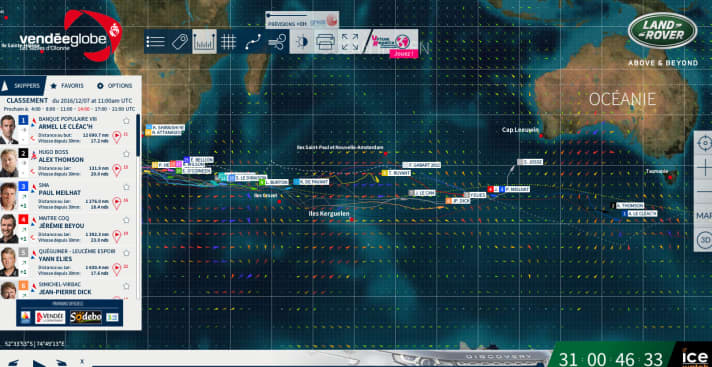Click the rank 4 red badge
712x367 pixels.
click(x=23, y=219)
